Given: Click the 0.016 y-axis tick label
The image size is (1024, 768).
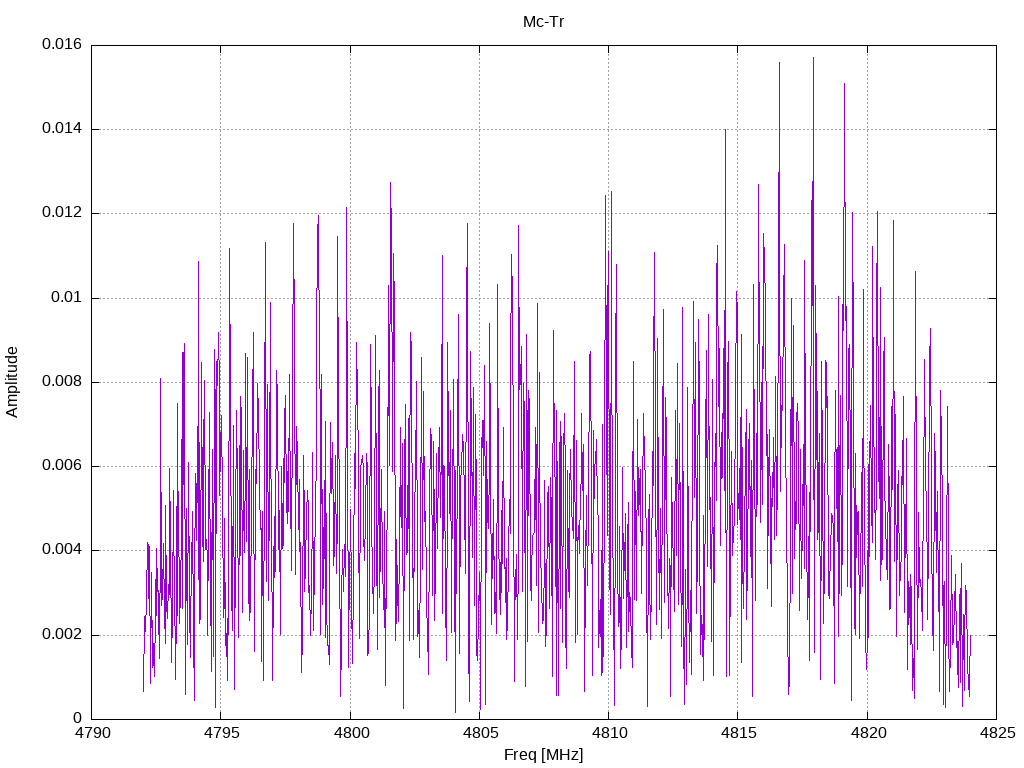Looking at the screenshot, I should pyautogui.click(x=62, y=44).
